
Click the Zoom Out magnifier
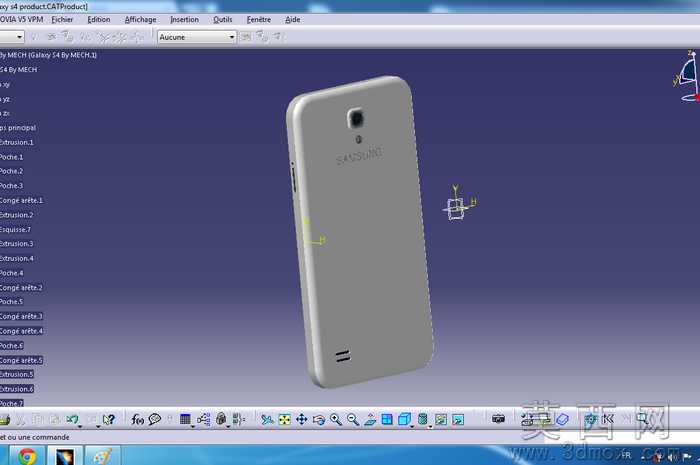(353, 419)
